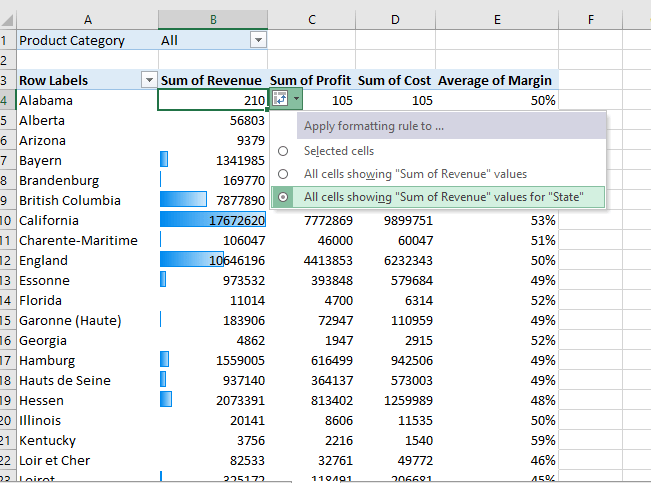Open the Product Category filter dropdown

258,40
